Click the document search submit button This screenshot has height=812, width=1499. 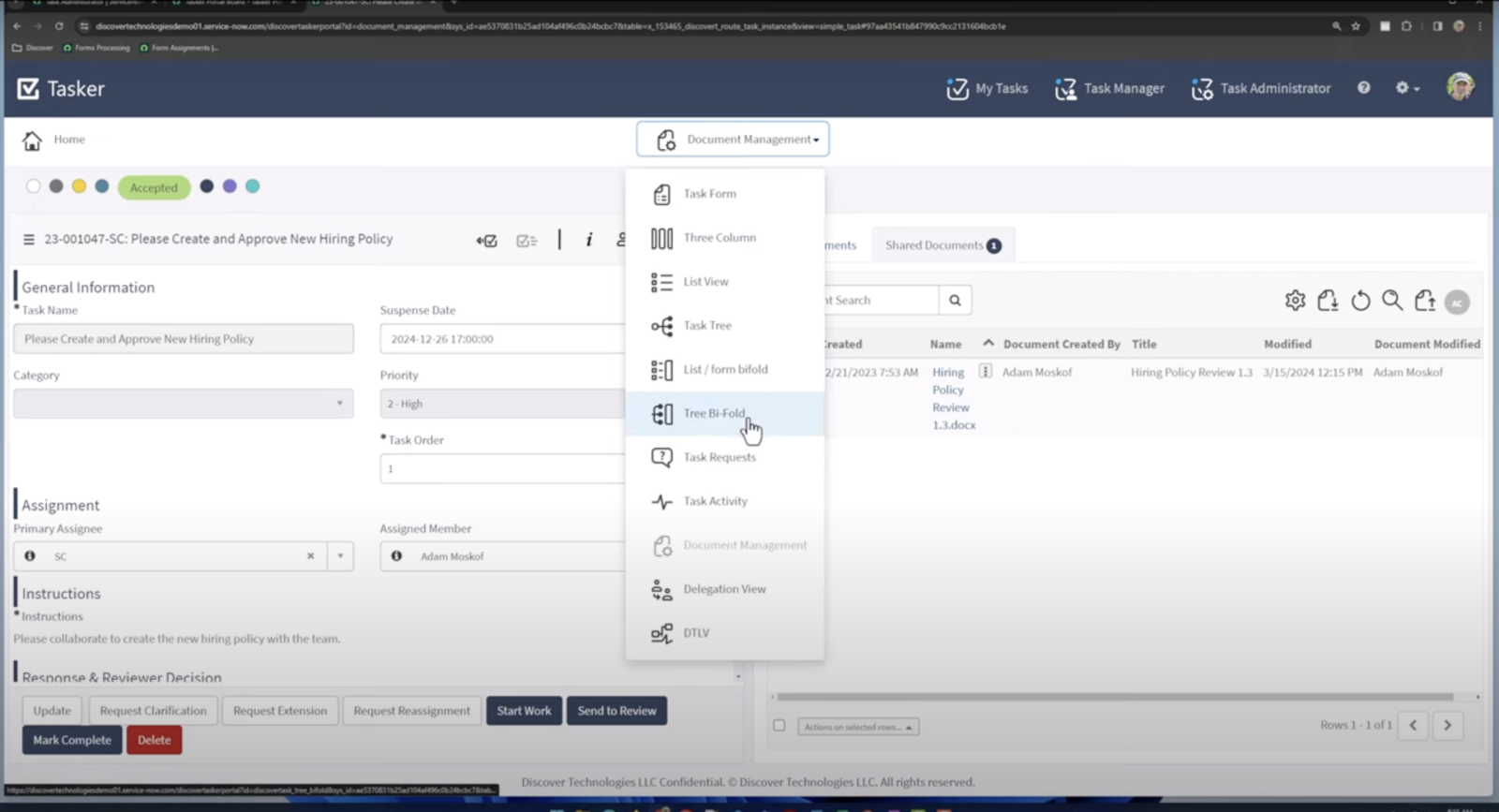[x=955, y=301]
